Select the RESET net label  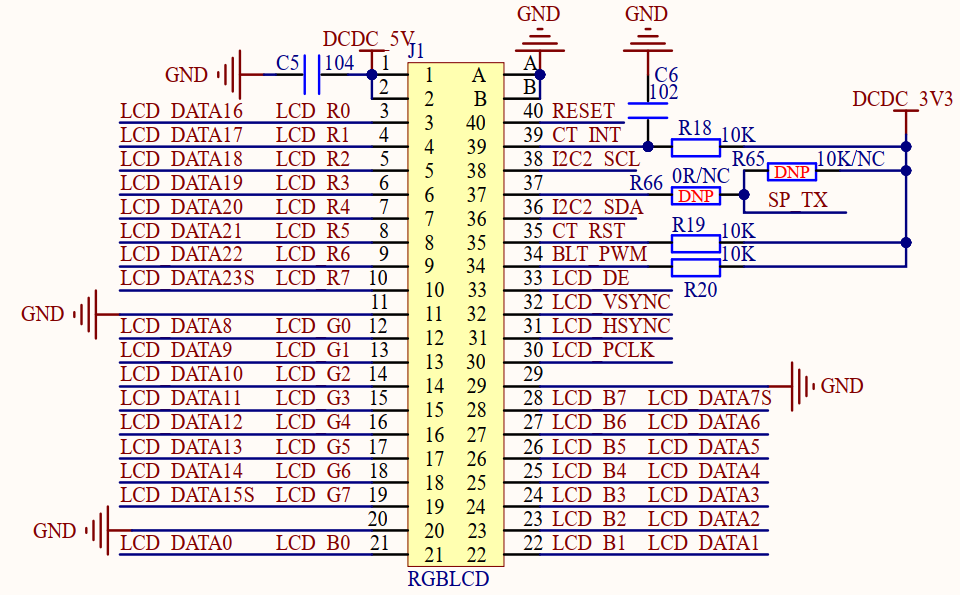583,111
